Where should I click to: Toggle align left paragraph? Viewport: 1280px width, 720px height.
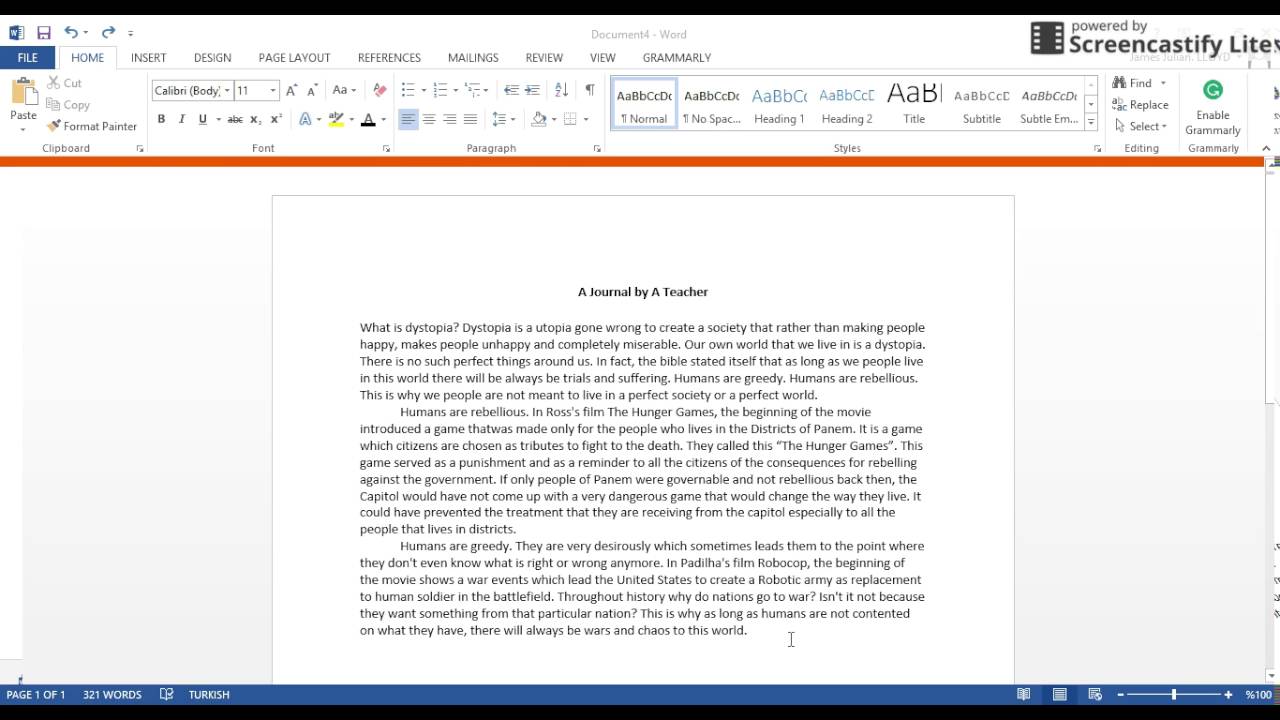[x=408, y=119]
